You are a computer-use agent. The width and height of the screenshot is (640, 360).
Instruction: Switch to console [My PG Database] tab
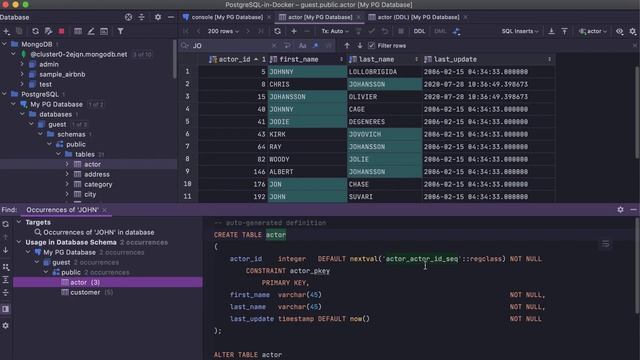tap(227, 17)
